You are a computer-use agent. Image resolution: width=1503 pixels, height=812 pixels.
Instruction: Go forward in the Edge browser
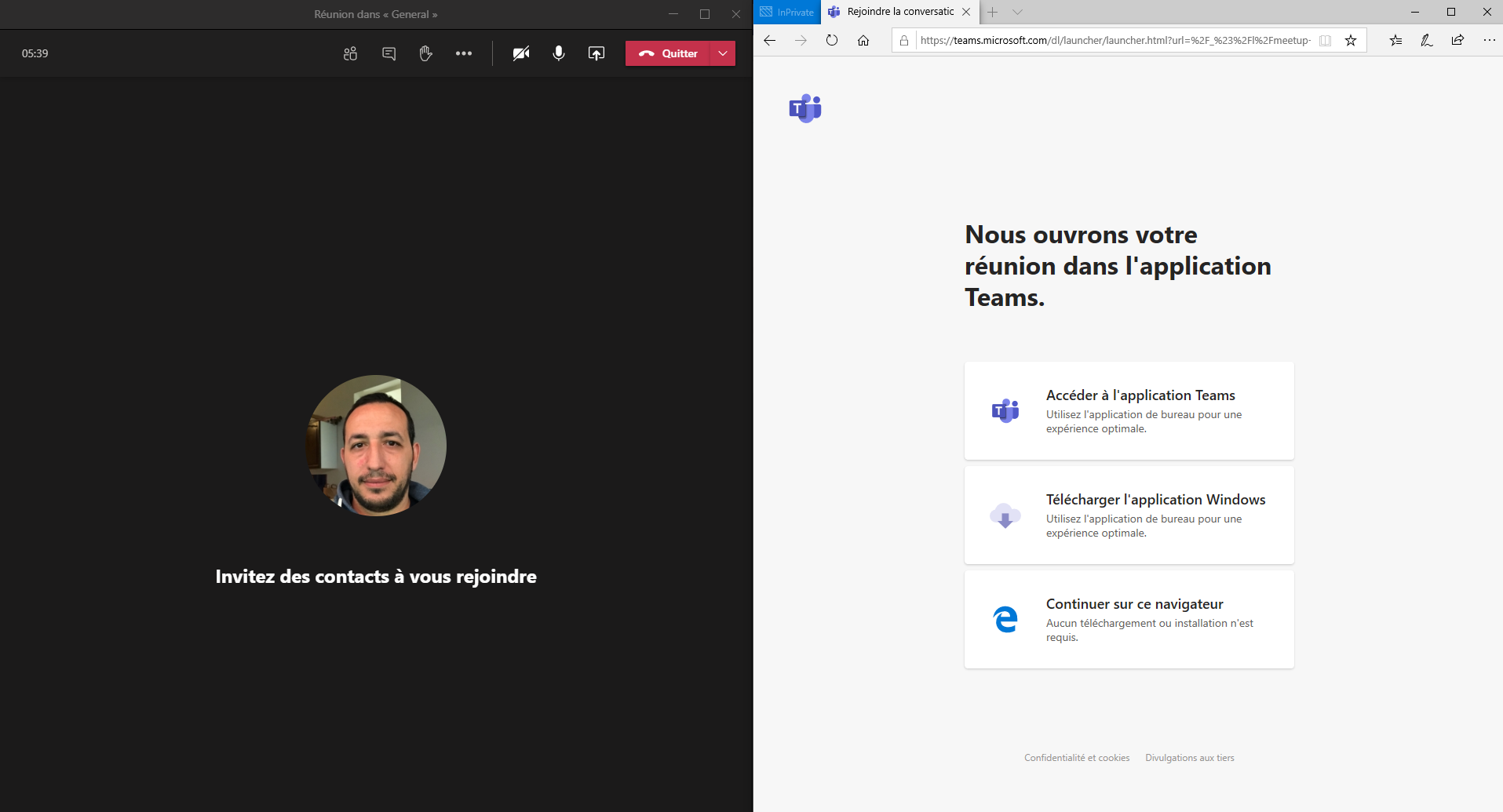801,40
